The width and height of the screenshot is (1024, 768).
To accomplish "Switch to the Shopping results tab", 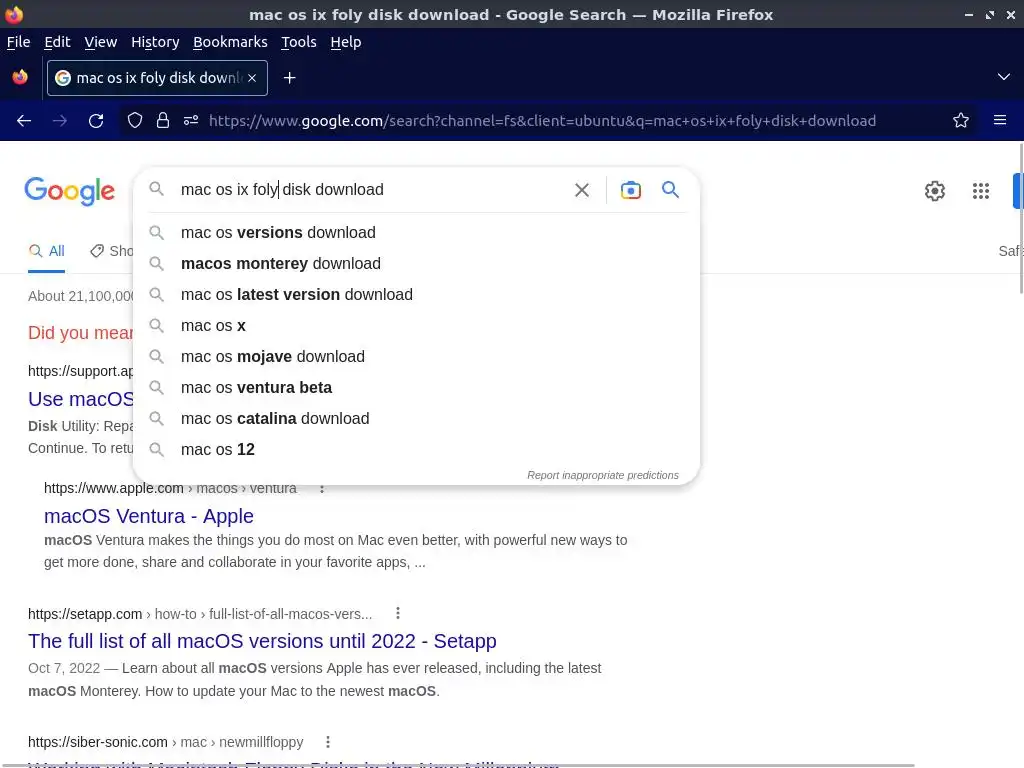I will (111, 251).
